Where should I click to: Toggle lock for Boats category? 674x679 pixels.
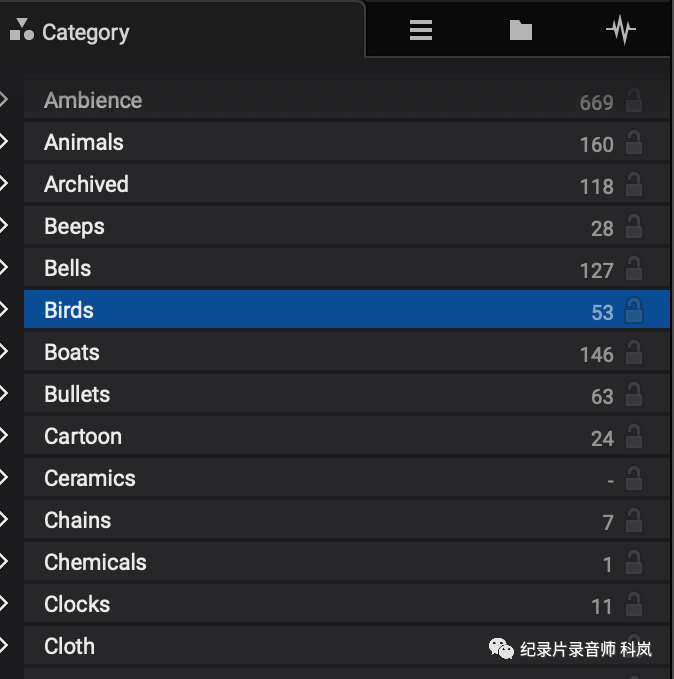click(x=634, y=352)
